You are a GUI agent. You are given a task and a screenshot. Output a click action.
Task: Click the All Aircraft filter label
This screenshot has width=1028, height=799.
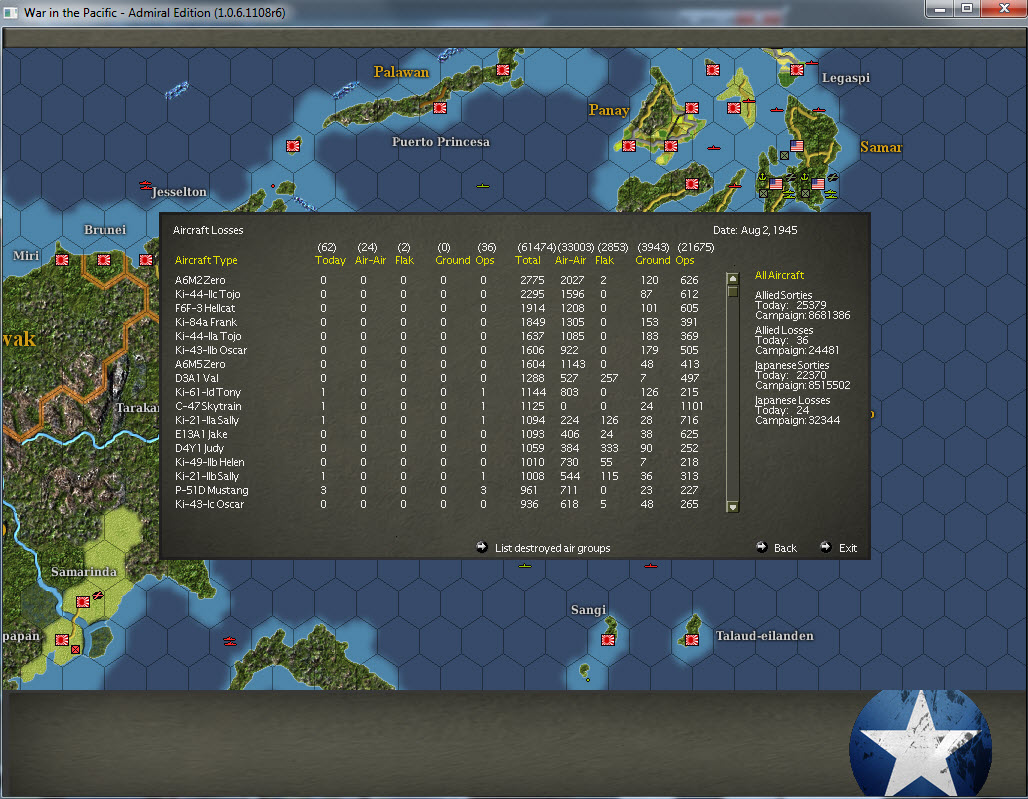[x=779, y=275]
